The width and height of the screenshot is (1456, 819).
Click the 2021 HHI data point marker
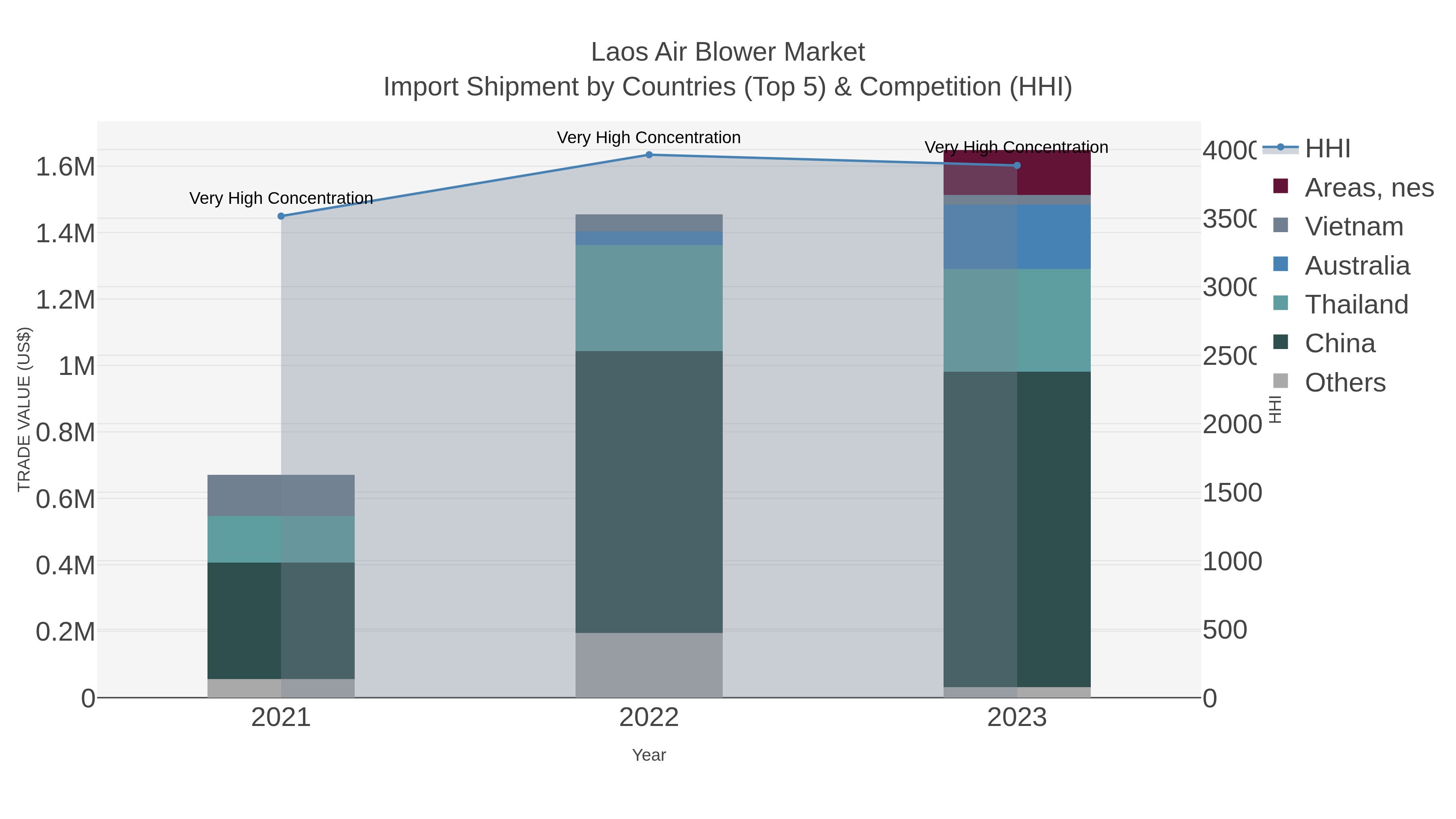pos(281,216)
